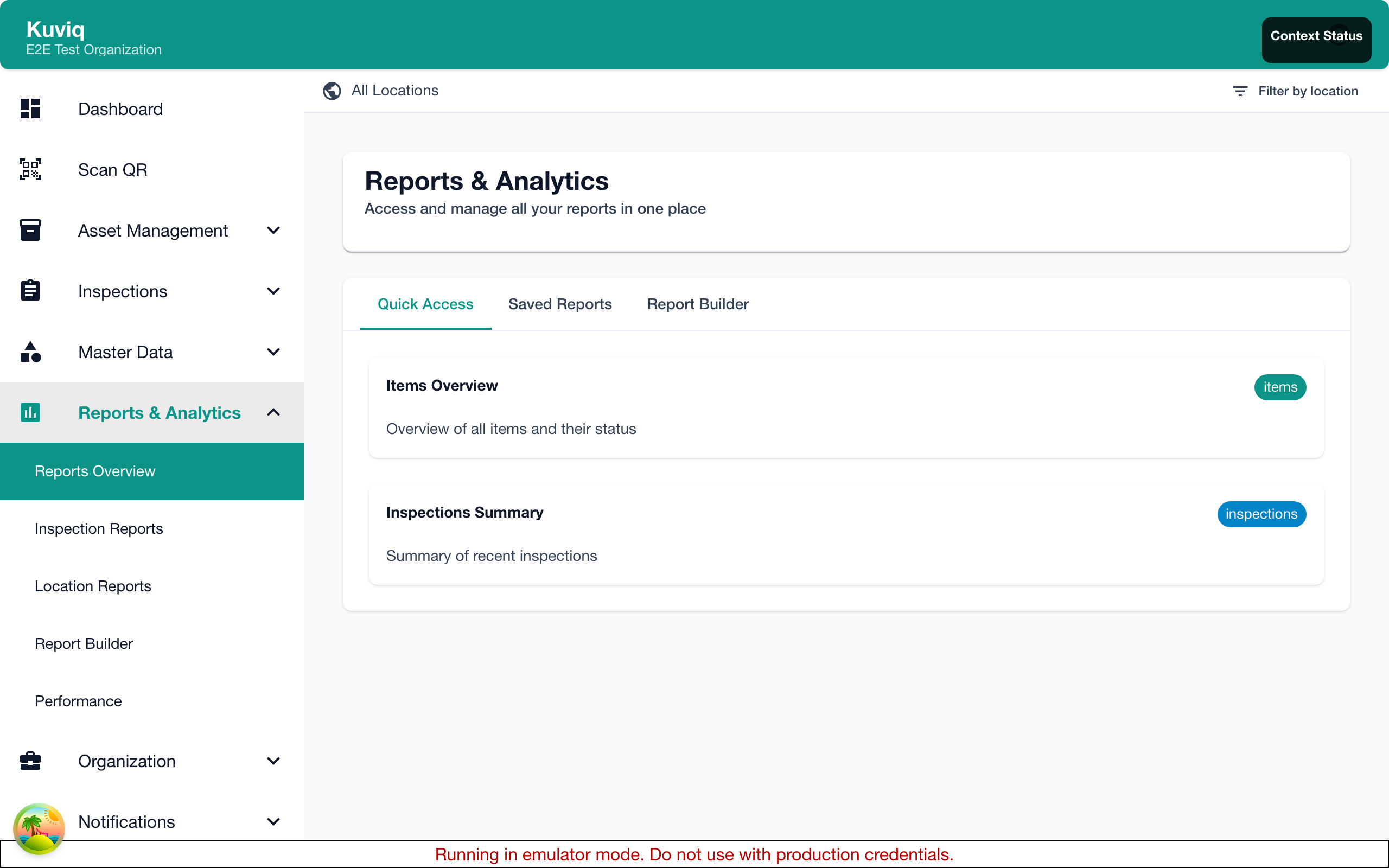
Task: Open the Dashboard grid icon
Action: [30, 108]
